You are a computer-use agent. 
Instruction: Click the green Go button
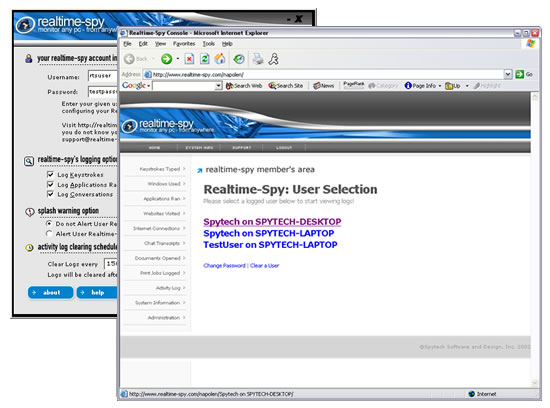[524, 74]
